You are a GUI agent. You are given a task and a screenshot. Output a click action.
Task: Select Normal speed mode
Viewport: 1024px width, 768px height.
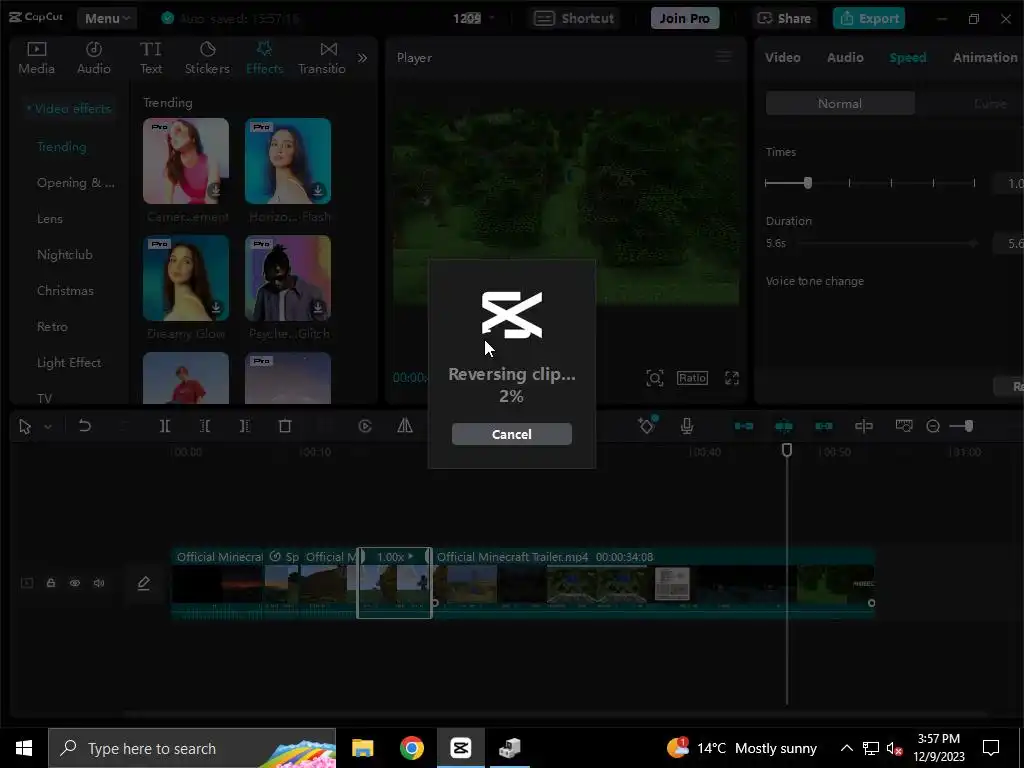coord(840,103)
